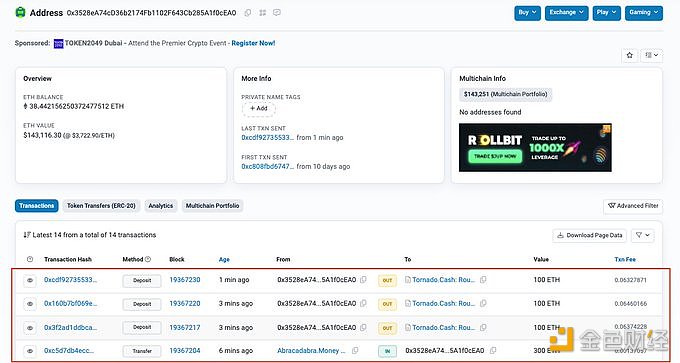Copy the address at the page top

pos(248,13)
